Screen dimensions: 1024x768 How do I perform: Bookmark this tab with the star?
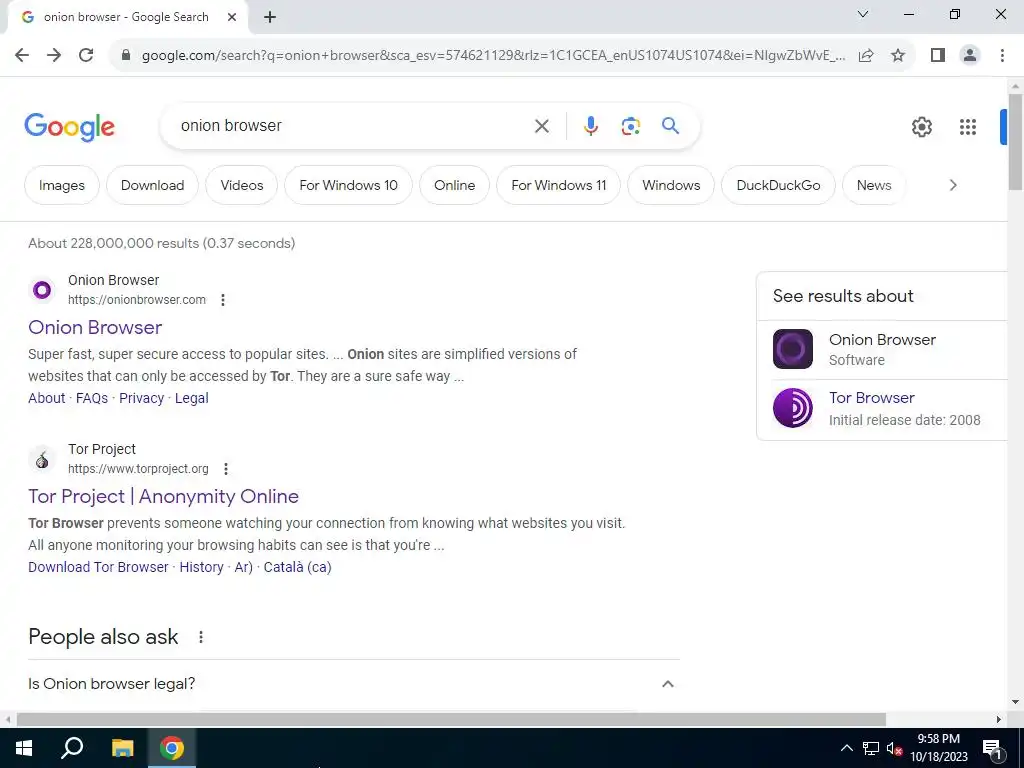tap(898, 55)
